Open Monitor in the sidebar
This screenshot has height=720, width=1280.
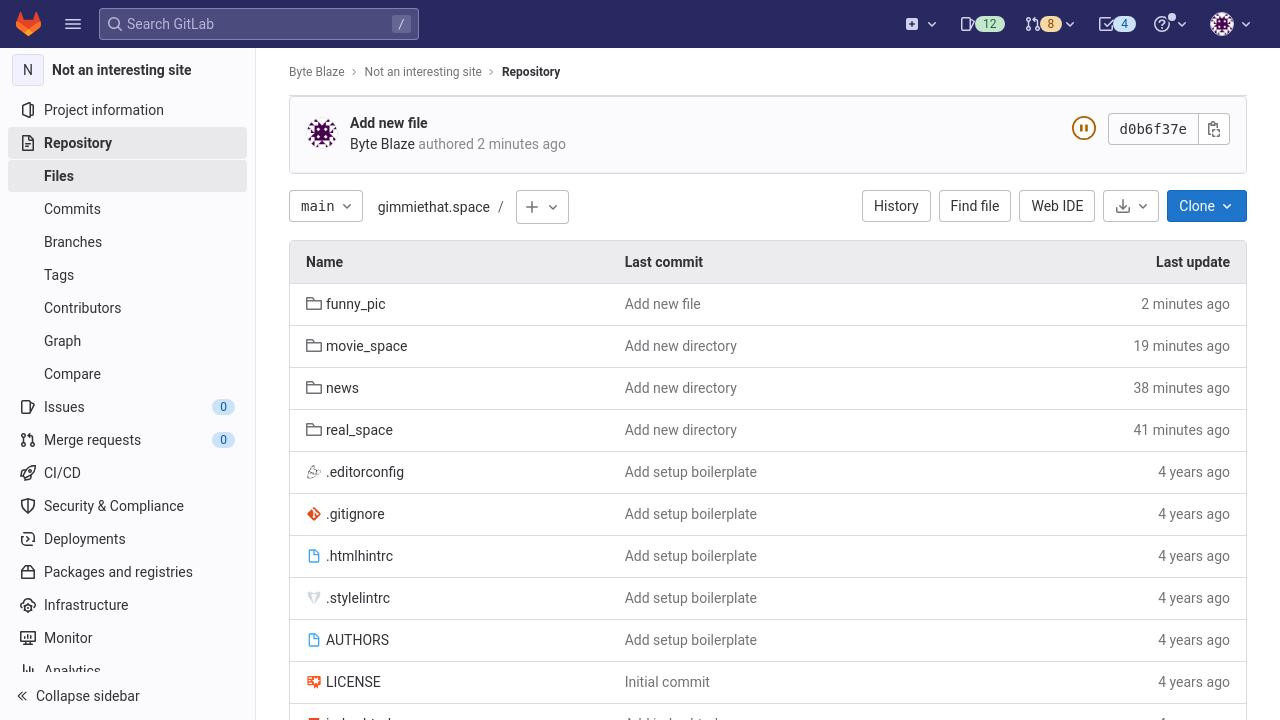[127, 638]
